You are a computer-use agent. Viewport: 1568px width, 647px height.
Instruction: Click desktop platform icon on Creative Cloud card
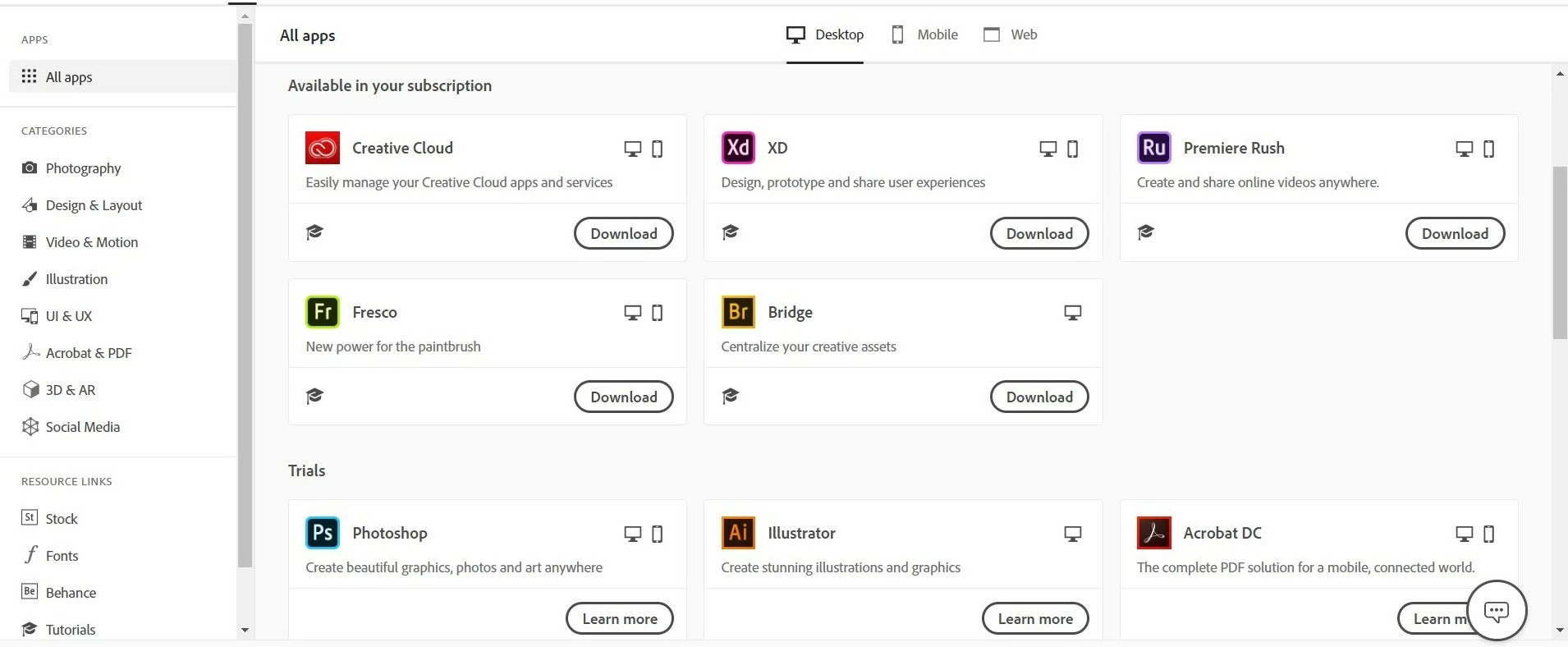[632, 149]
